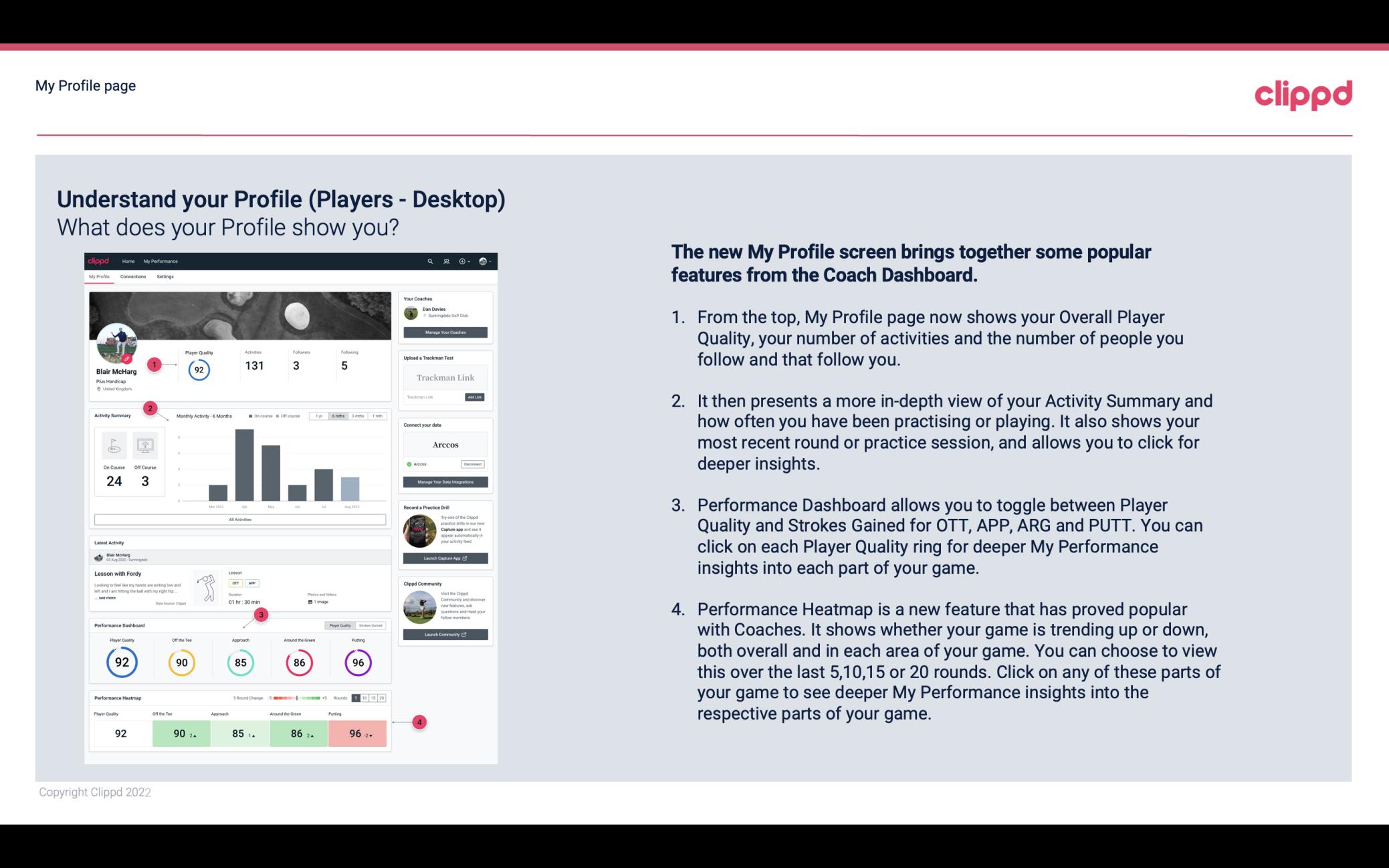Toggle the 5-round Performance Heatmap view
The width and height of the screenshot is (1389, 868).
click(359, 698)
